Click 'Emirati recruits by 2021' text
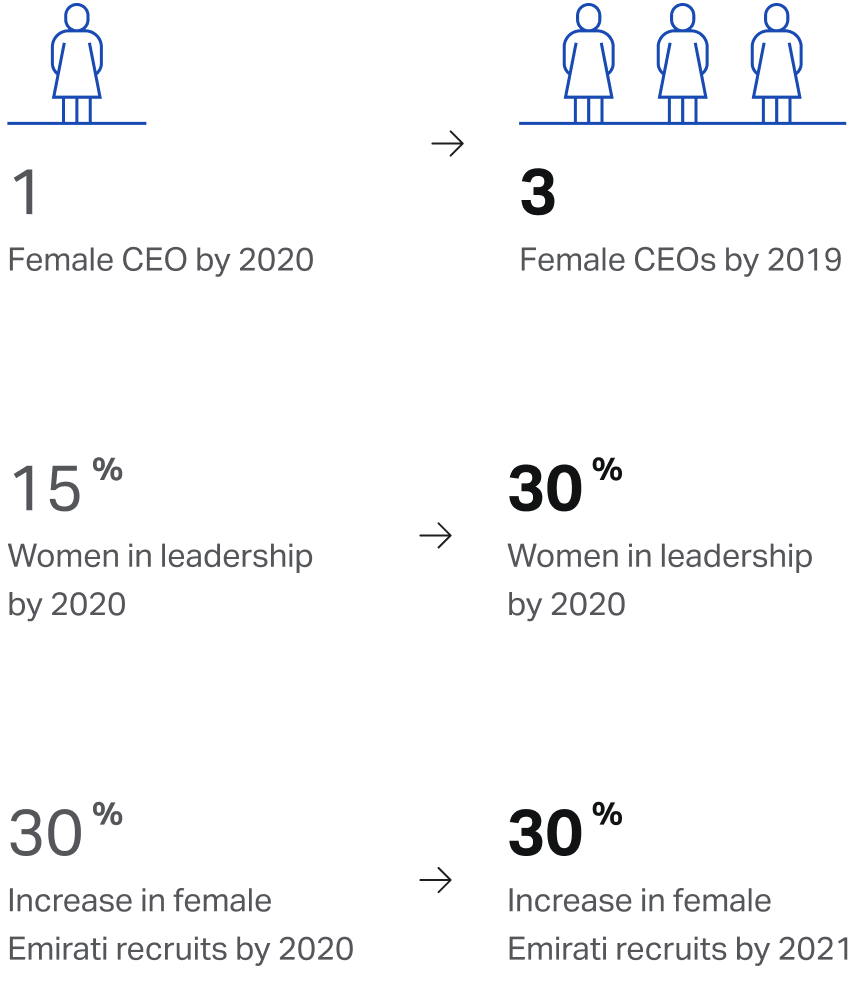857x991 pixels. point(679,949)
